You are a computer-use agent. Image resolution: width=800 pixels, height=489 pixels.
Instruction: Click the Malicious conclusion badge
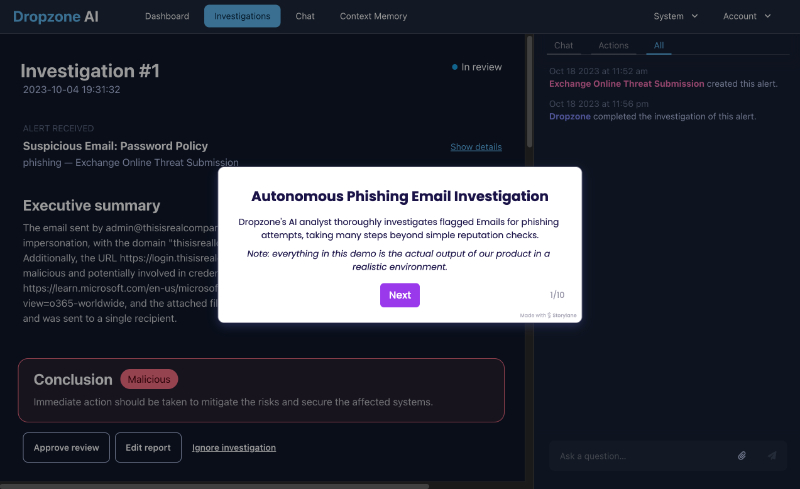pyautogui.click(x=149, y=379)
